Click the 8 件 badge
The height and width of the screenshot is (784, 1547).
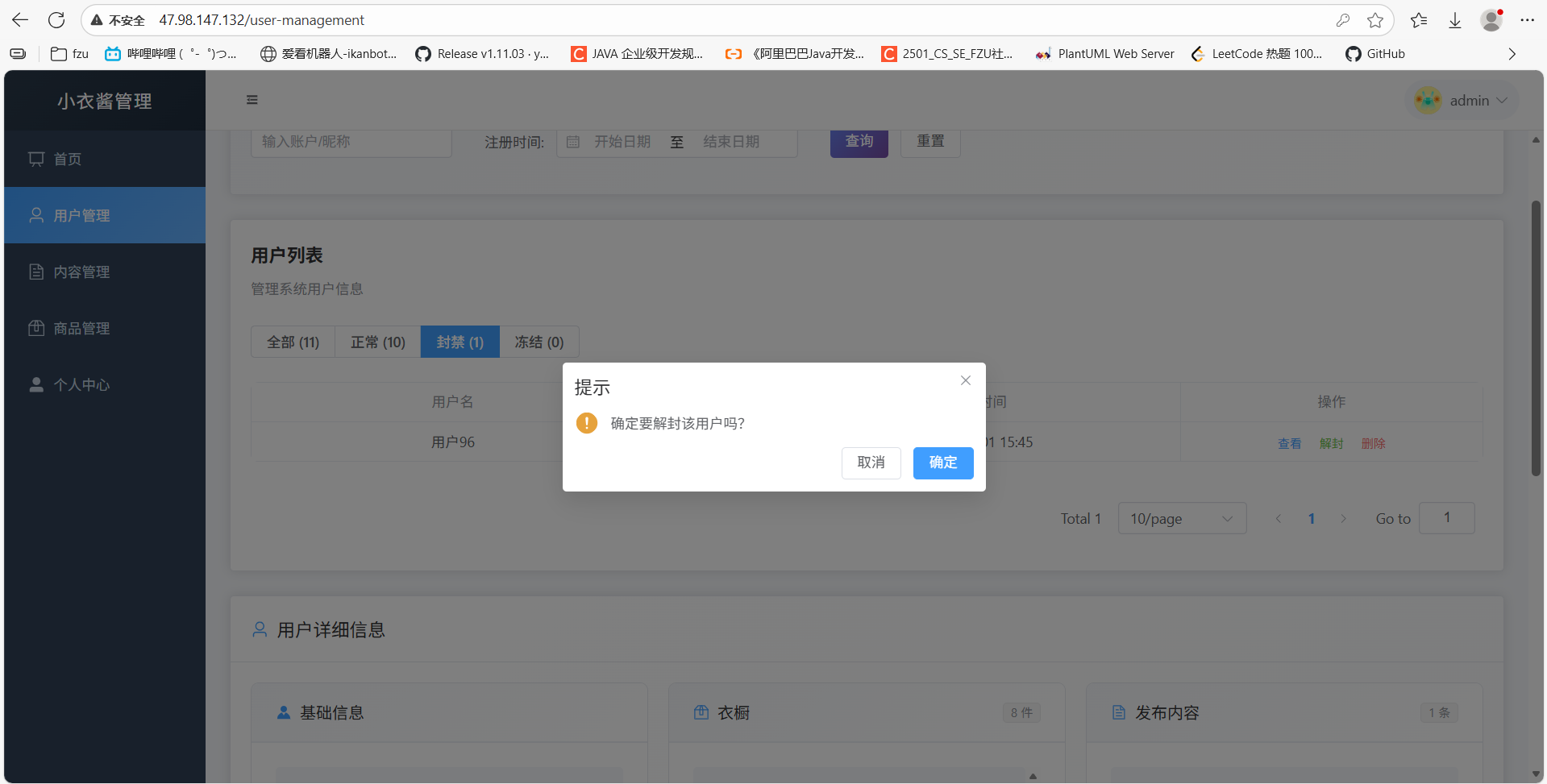point(1021,712)
